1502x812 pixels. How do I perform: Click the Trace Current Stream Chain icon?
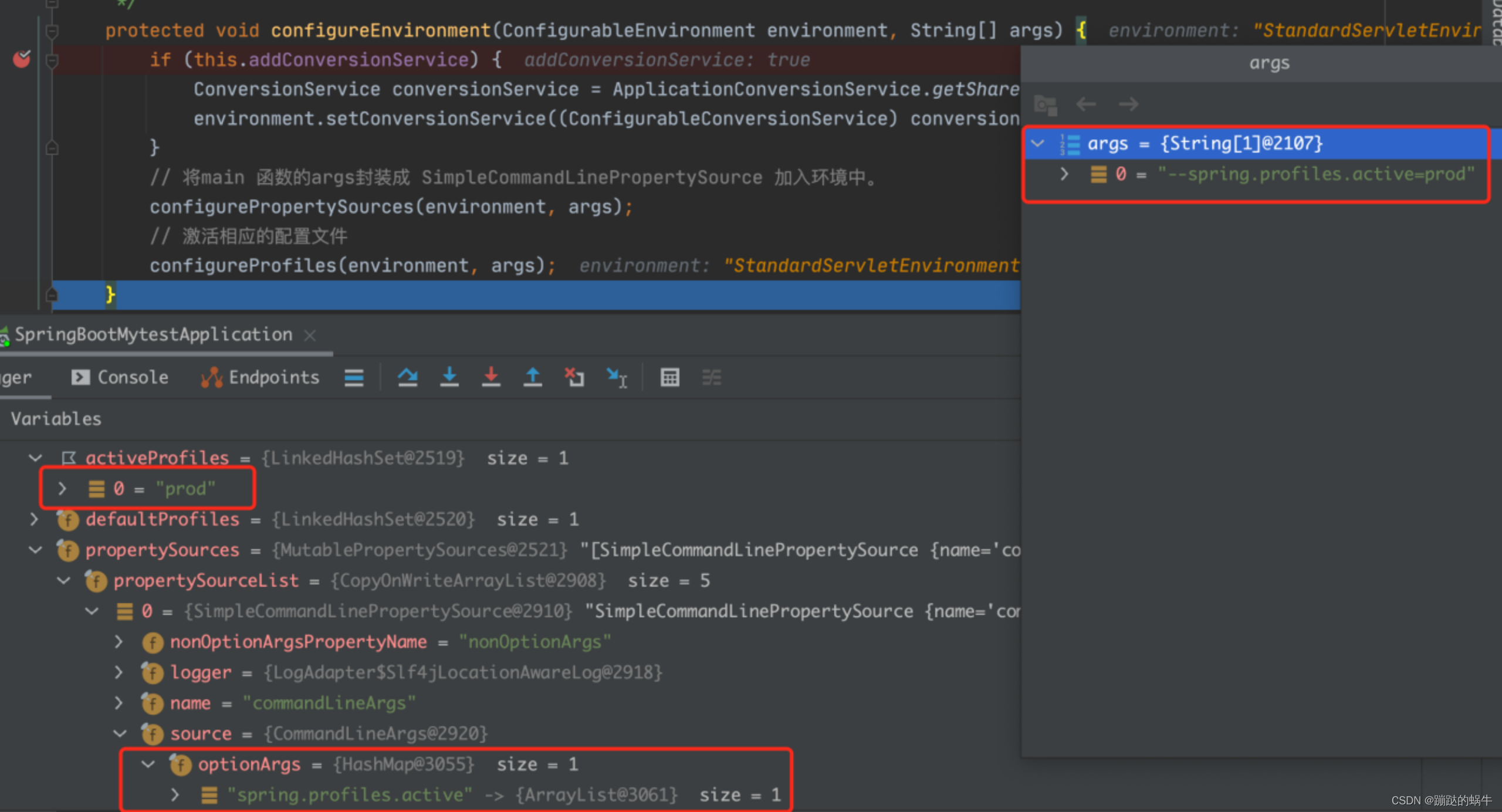coord(712,377)
